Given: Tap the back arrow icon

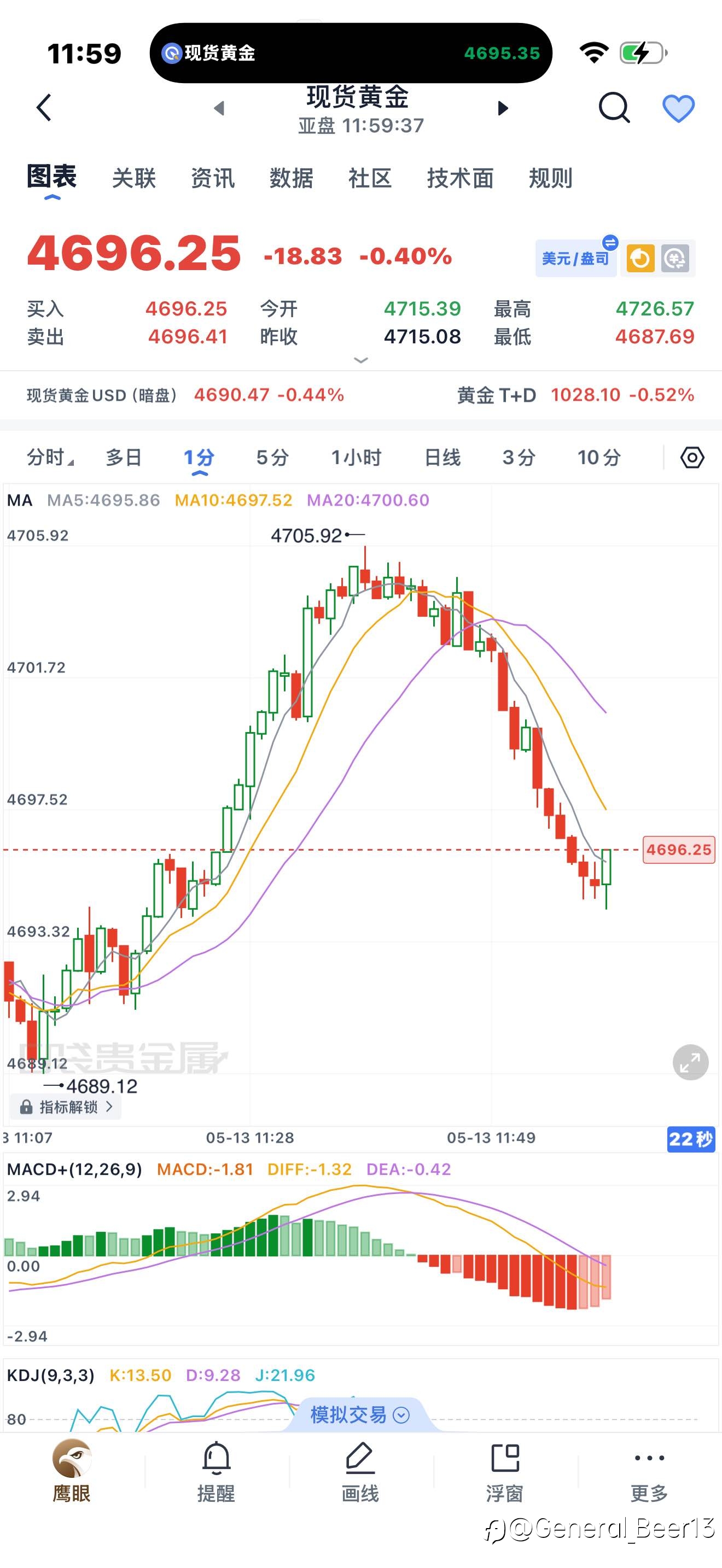Looking at the screenshot, I should [44, 108].
